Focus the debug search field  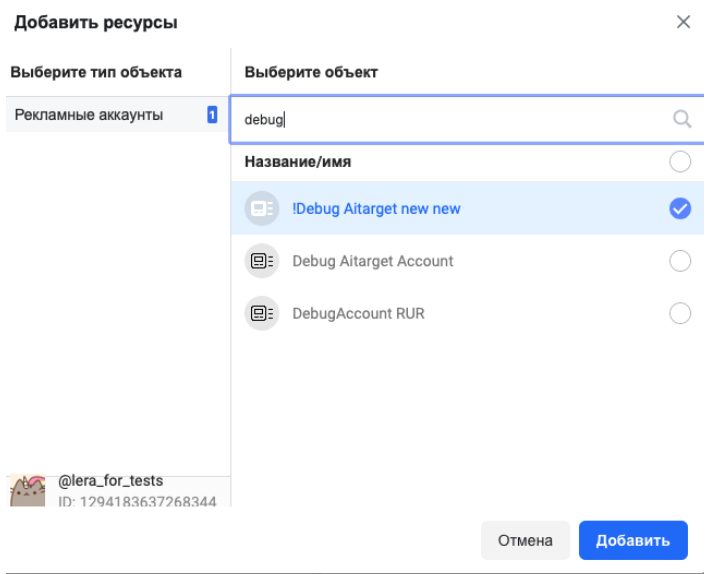pos(466,119)
